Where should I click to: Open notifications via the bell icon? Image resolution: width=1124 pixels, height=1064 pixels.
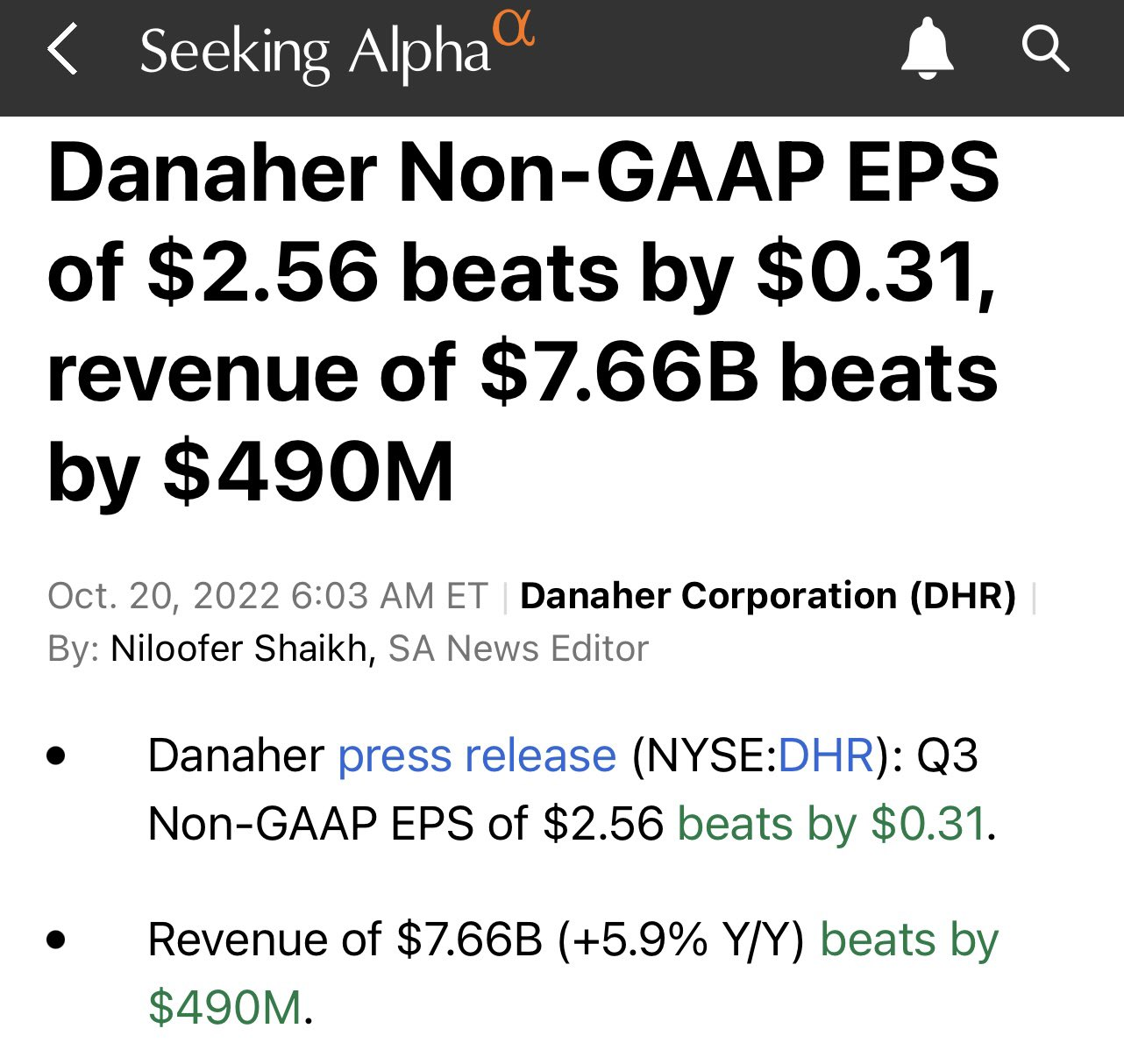coord(927,50)
